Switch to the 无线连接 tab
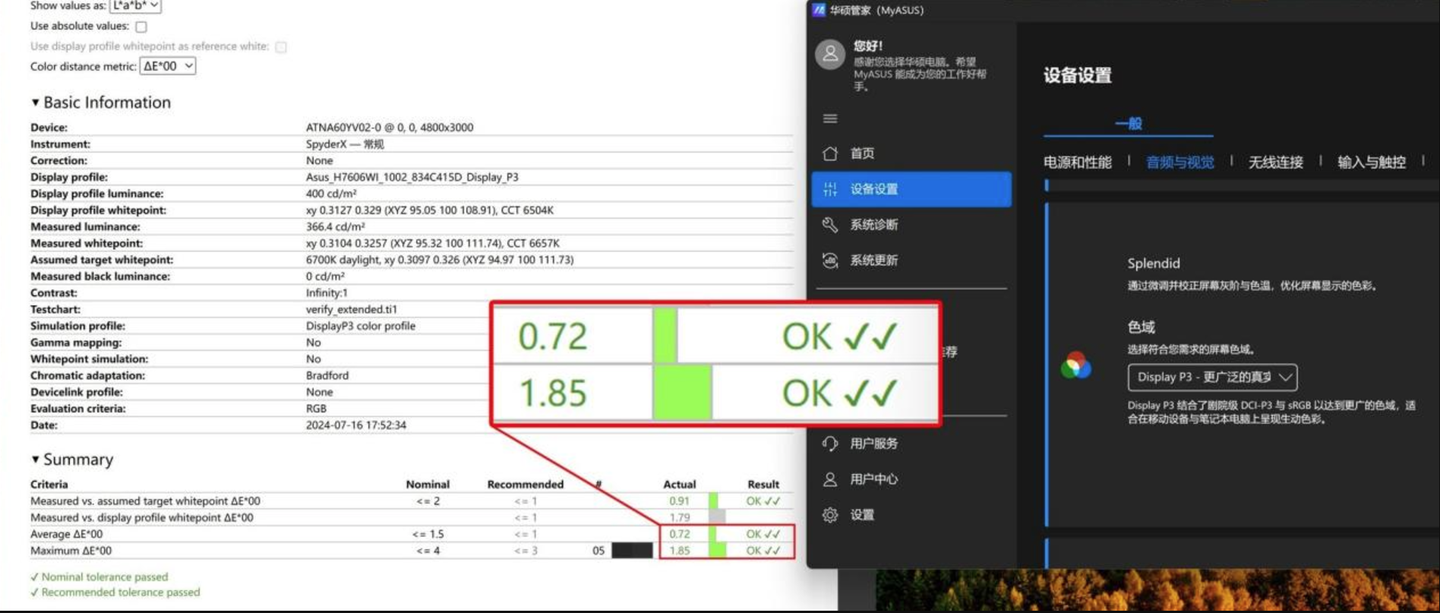The image size is (1440, 613). (1275, 162)
